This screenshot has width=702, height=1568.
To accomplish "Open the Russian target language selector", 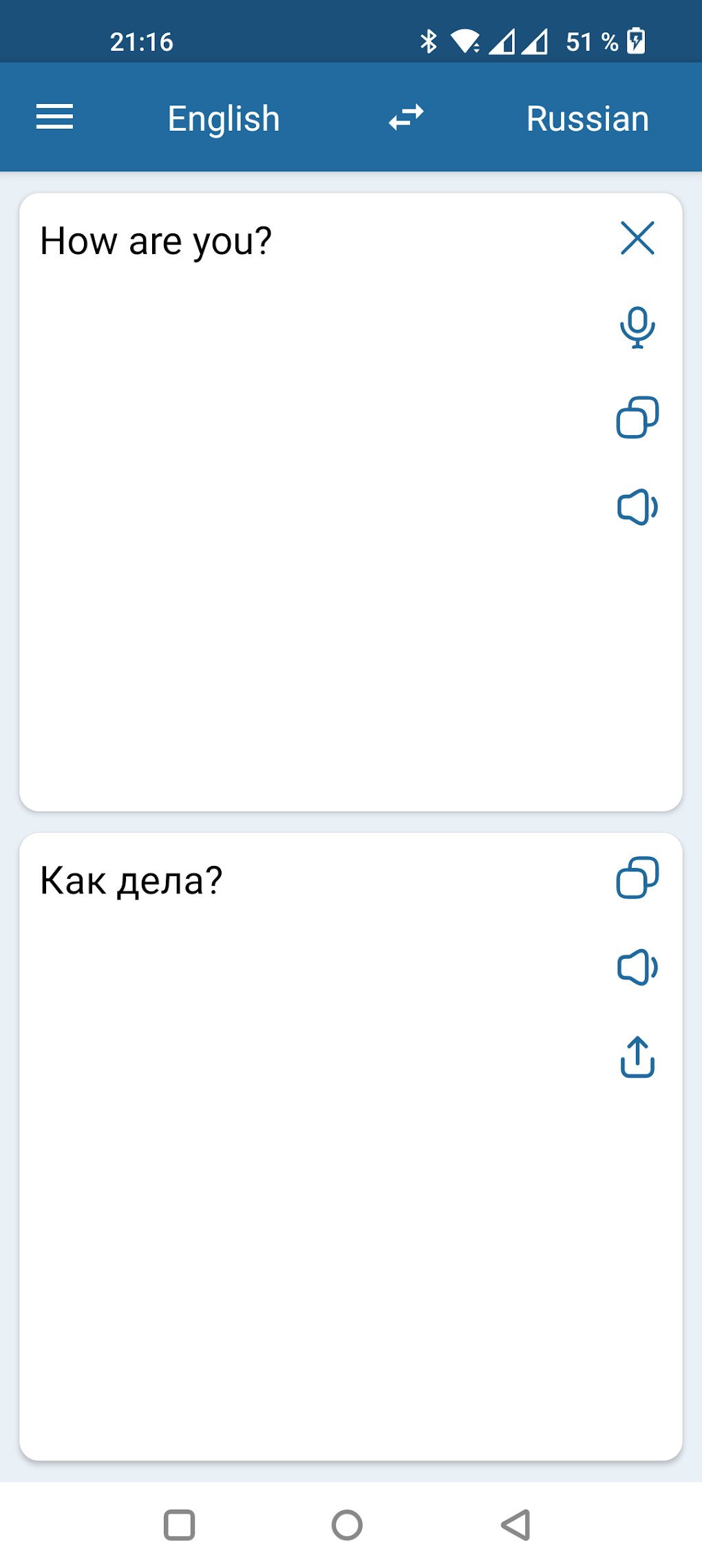I will click(x=586, y=118).
